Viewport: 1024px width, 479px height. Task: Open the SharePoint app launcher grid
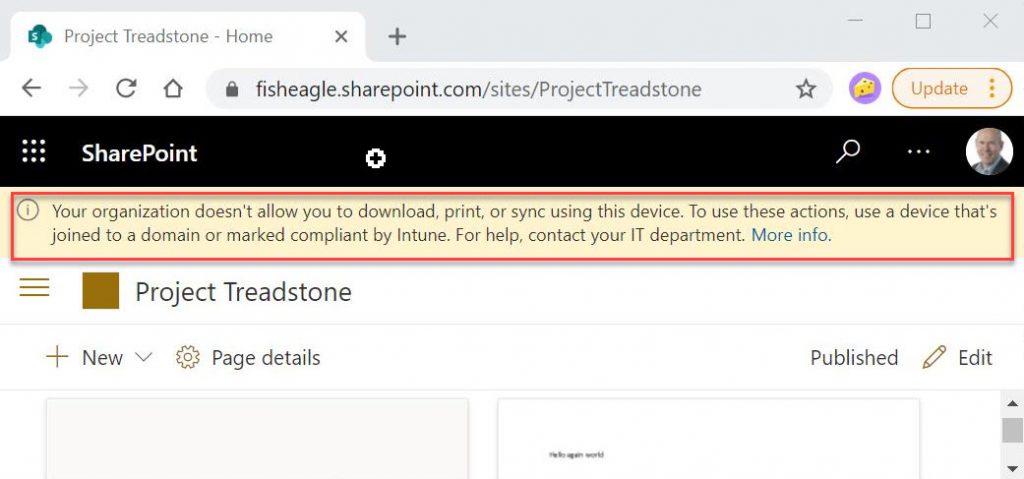[34, 152]
